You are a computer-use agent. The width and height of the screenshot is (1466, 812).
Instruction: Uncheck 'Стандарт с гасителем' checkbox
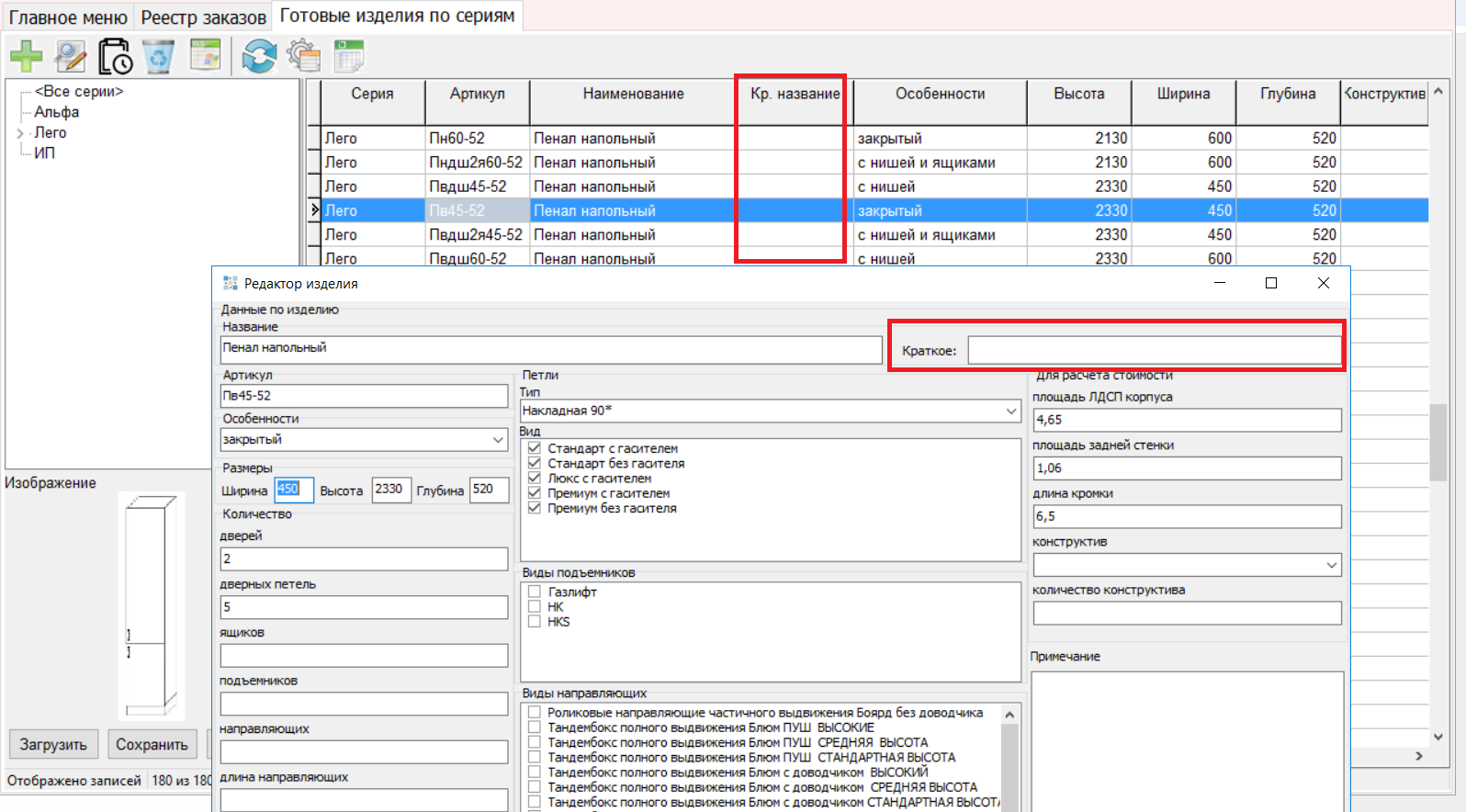(535, 448)
